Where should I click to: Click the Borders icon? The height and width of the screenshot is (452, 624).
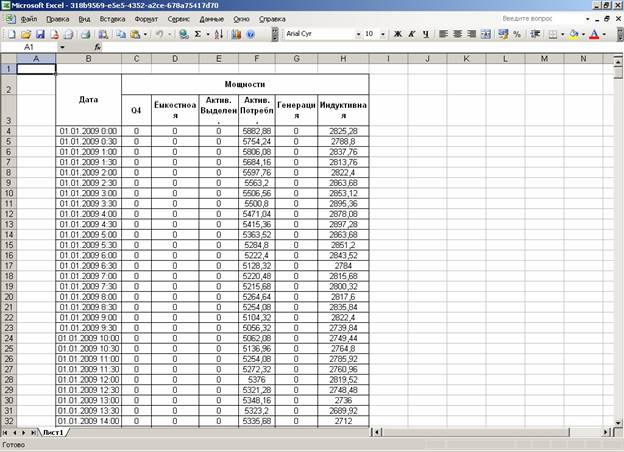(553, 34)
